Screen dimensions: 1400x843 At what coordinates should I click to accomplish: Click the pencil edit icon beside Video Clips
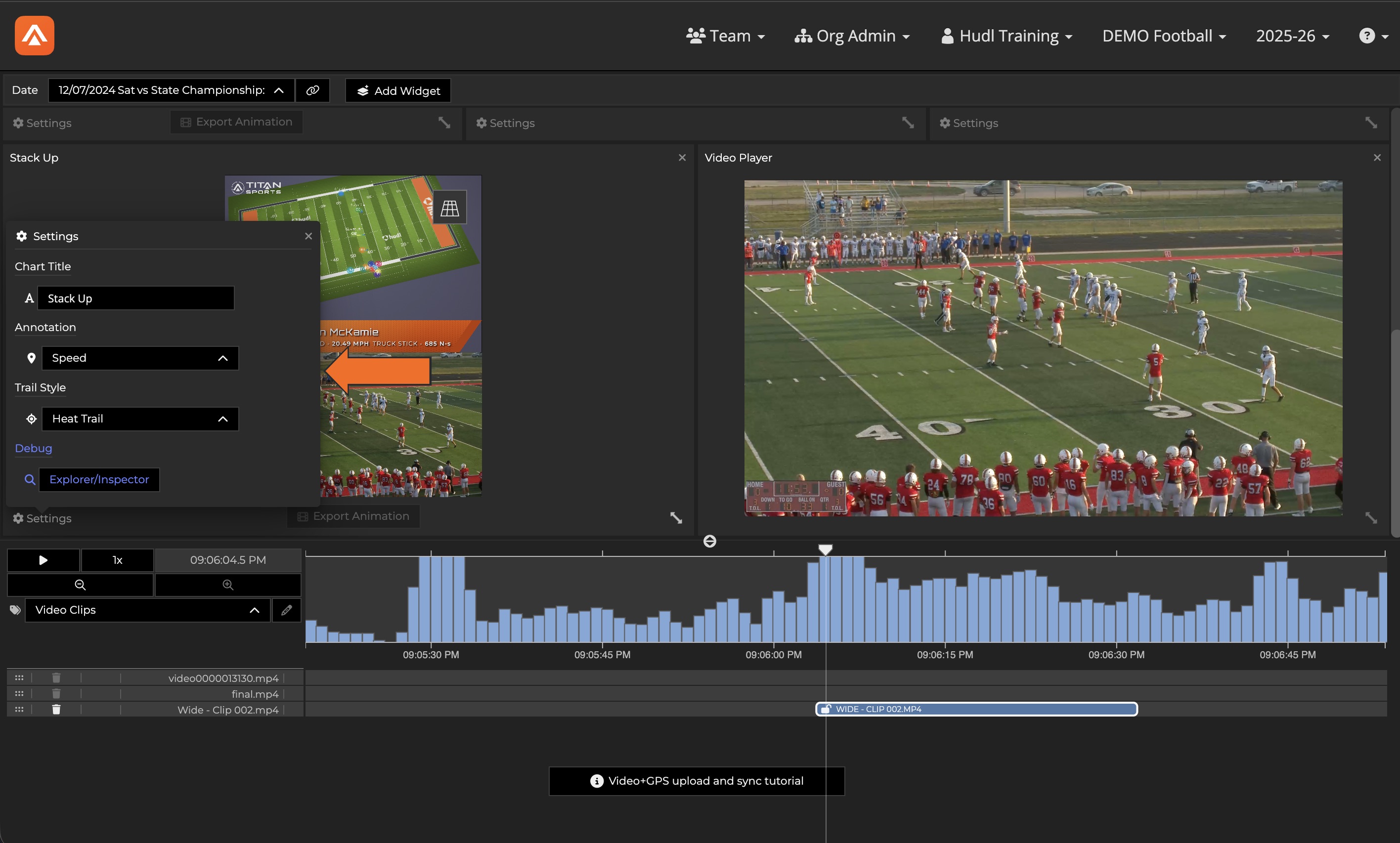286,610
